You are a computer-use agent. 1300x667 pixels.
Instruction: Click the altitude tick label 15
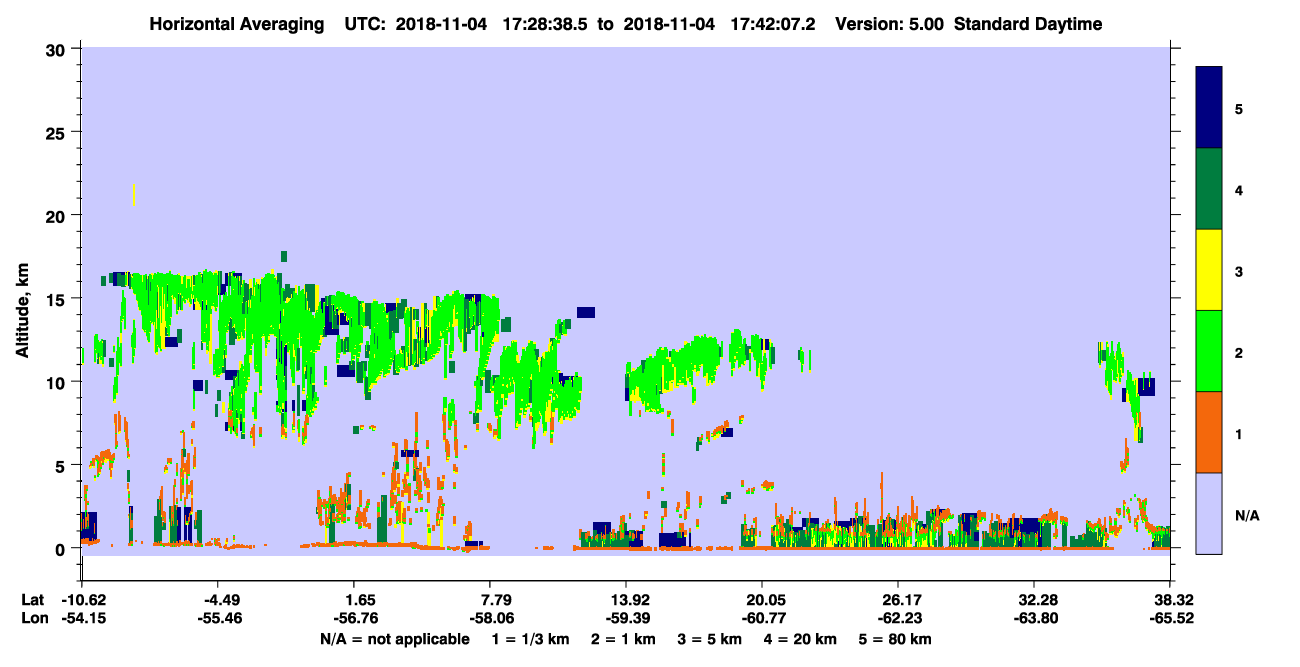pyautogui.click(x=58, y=299)
